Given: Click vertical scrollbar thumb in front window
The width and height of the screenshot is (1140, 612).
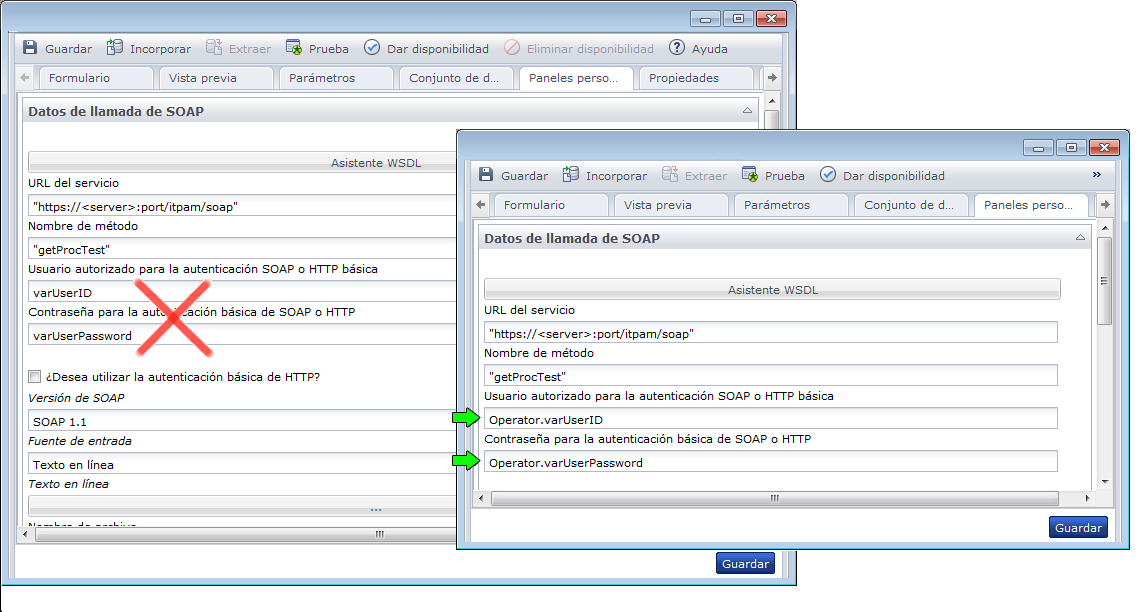Looking at the screenshot, I should pyautogui.click(x=1104, y=281).
